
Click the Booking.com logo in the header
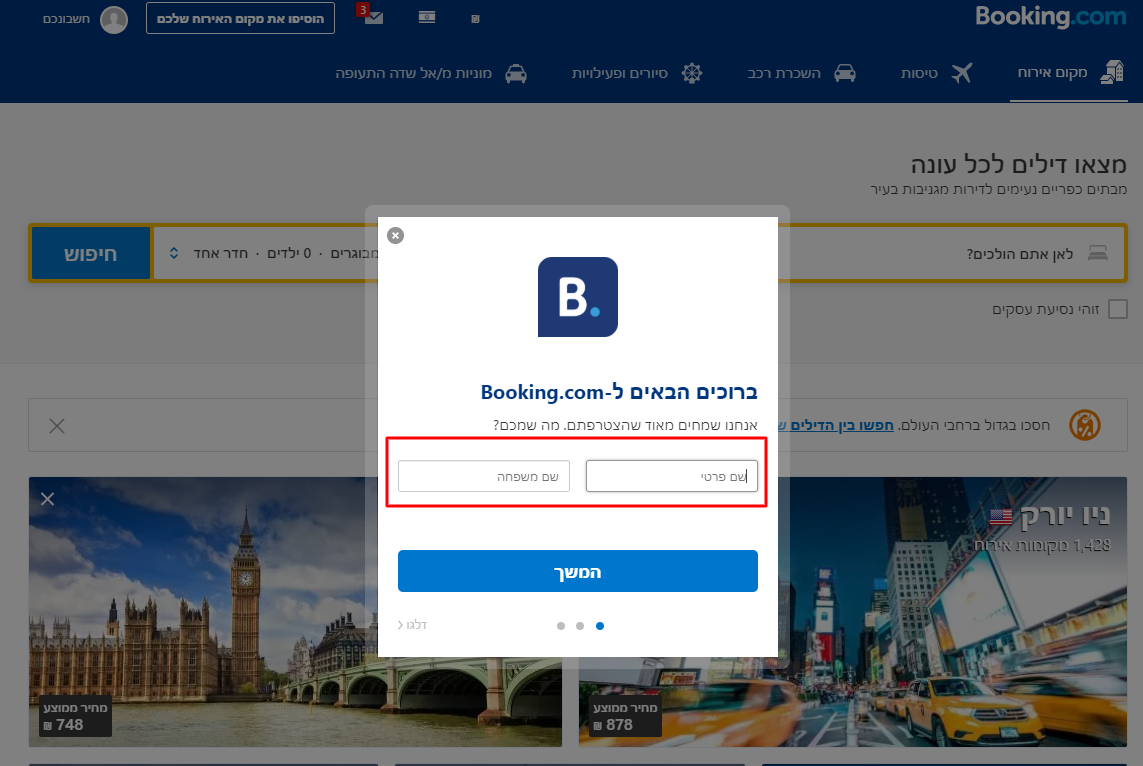click(1050, 17)
